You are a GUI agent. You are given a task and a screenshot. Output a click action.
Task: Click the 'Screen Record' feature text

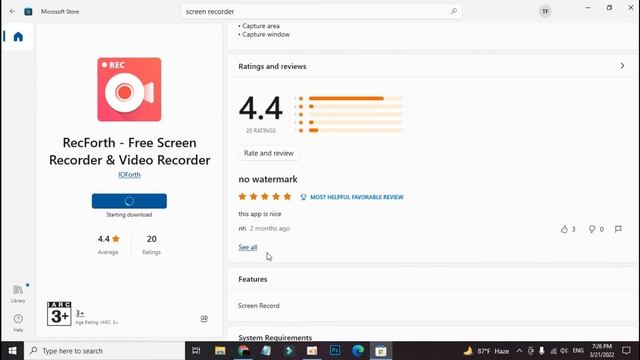pyautogui.click(x=259, y=306)
